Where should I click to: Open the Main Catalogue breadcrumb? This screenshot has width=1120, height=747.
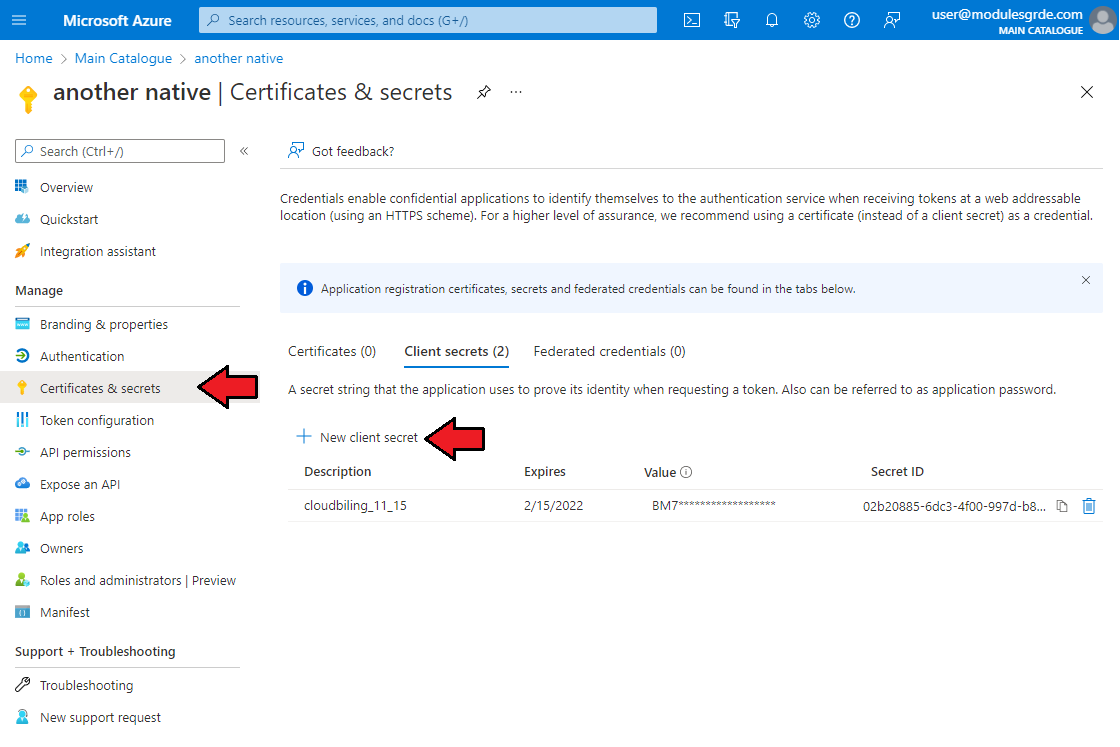coord(123,59)
